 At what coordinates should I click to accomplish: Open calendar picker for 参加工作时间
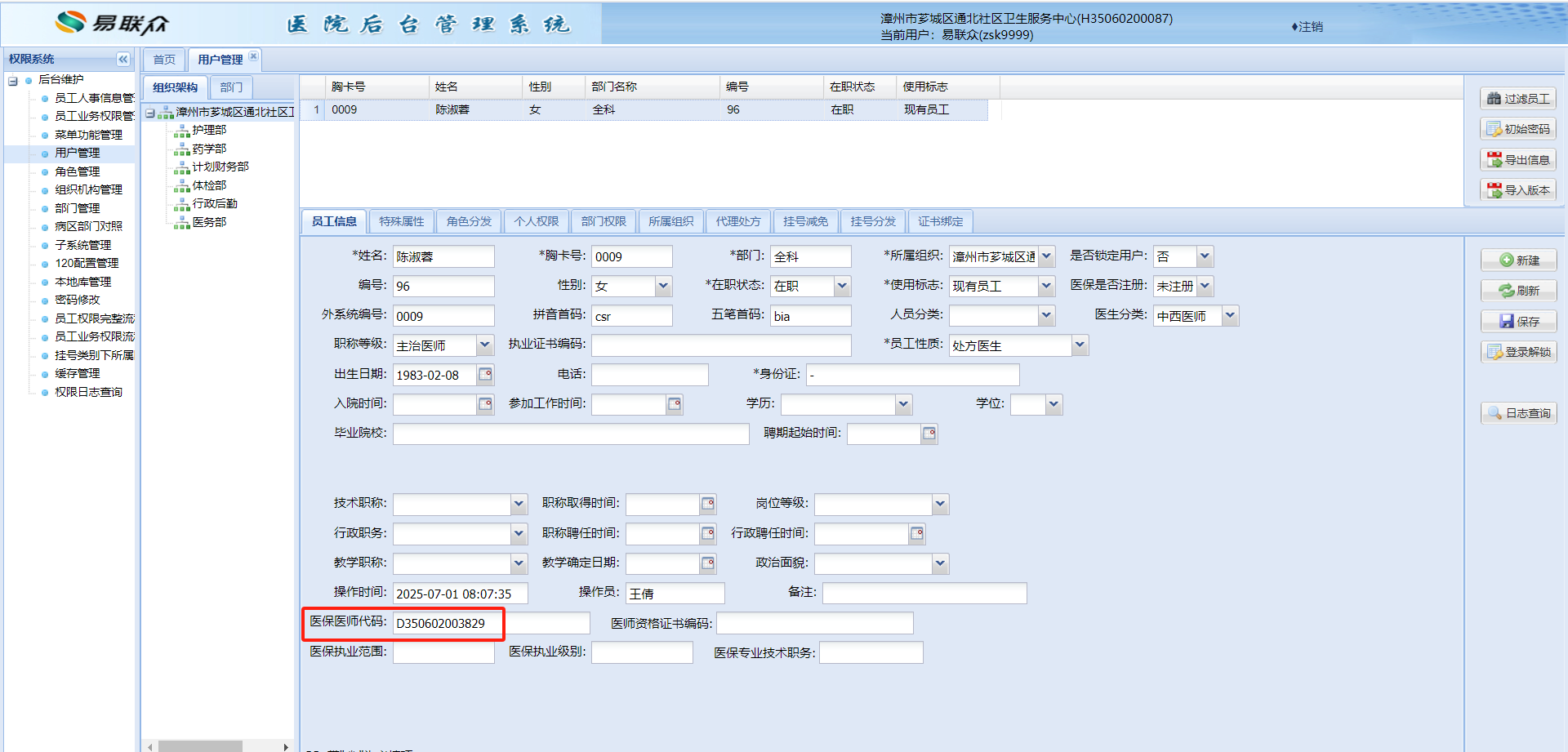675,404
